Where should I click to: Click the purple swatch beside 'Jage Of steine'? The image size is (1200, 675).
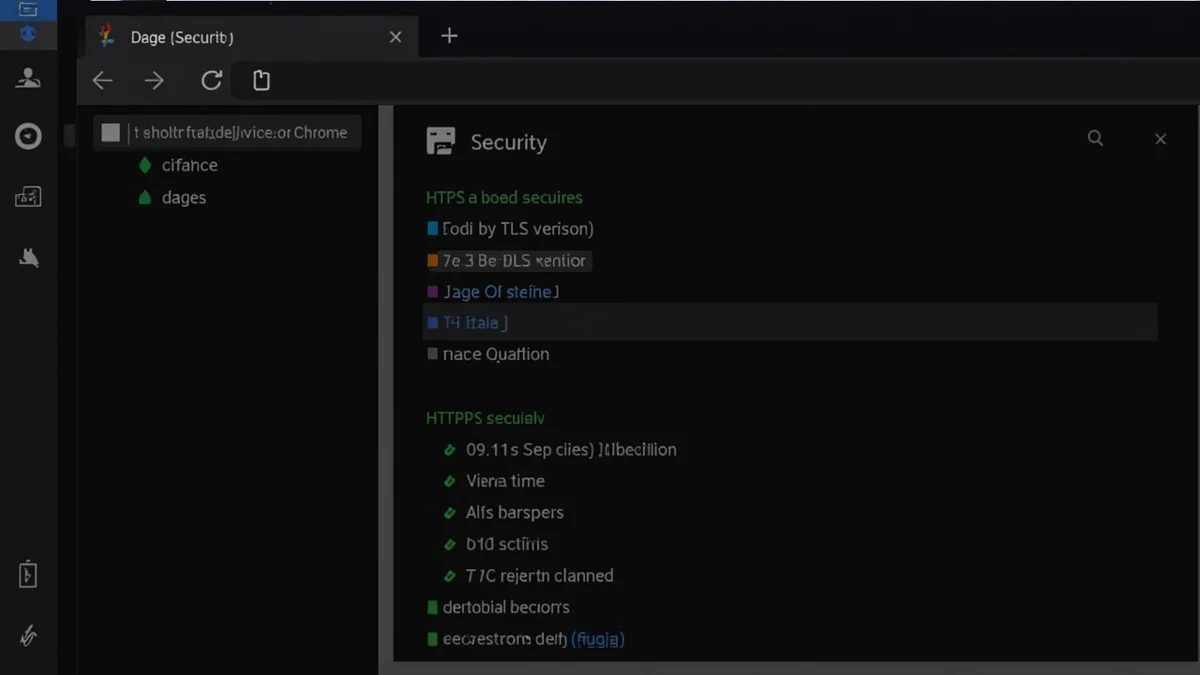coord(433,292)
